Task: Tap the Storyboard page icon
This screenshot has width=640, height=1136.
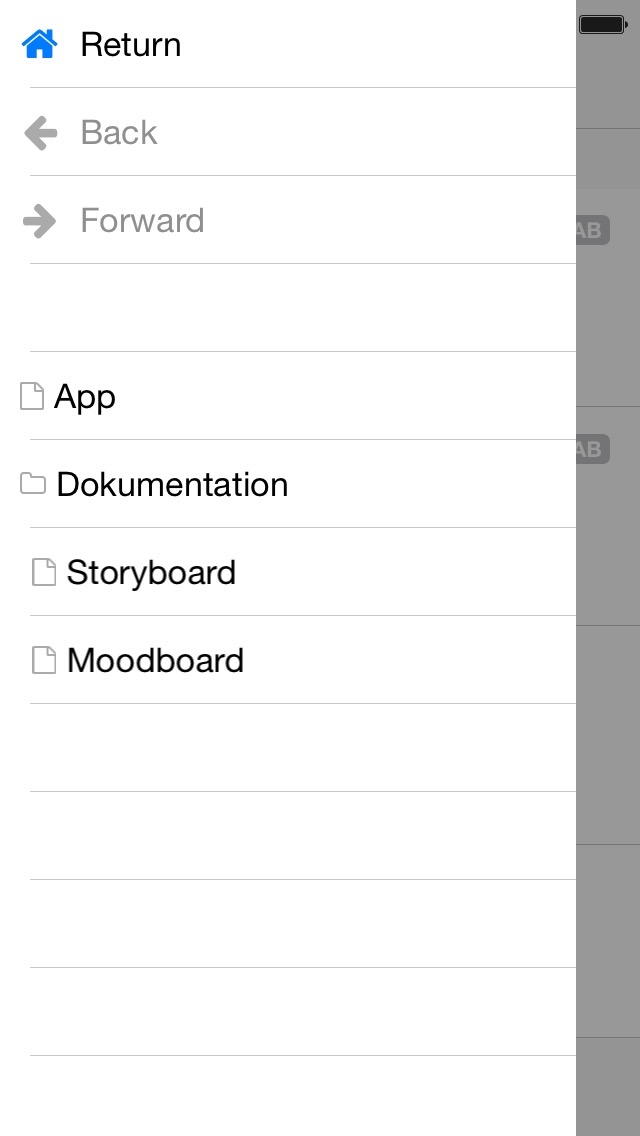Action: click(44, 572)
